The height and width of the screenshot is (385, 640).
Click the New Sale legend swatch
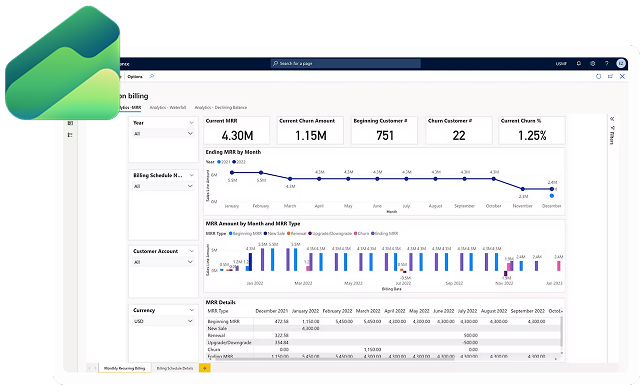[x=265, y=234]
